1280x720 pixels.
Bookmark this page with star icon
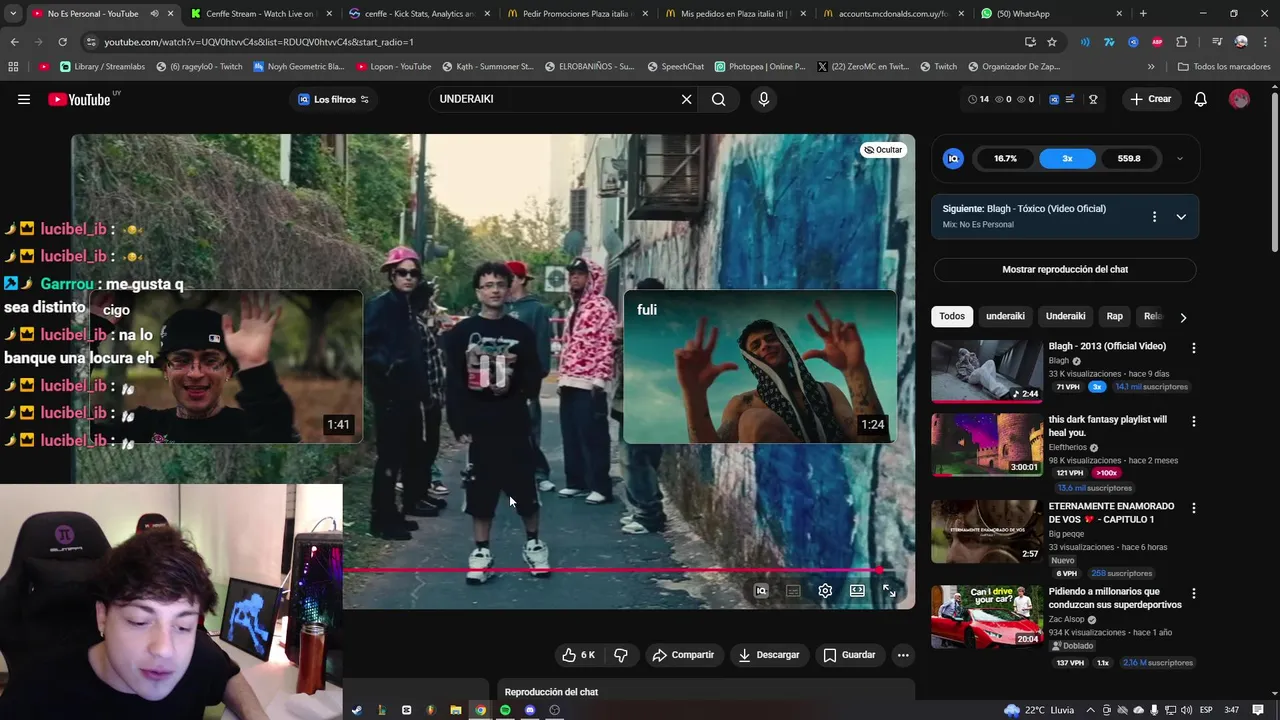click(x=1052, y=42)
